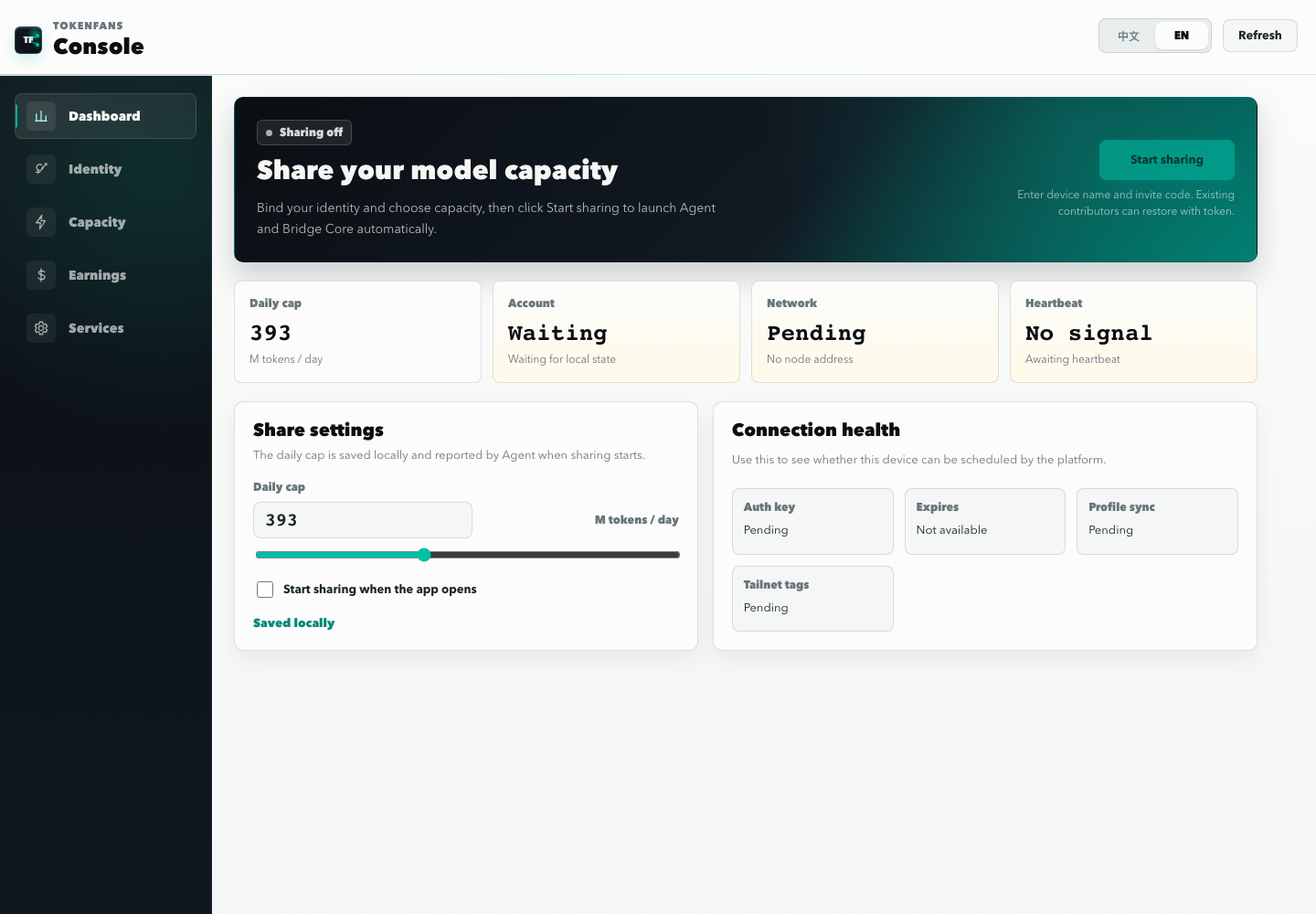This screenshot has height=914, width=1316.
Task: Click the Saved locally text
Action: click(x=293, y=623)
